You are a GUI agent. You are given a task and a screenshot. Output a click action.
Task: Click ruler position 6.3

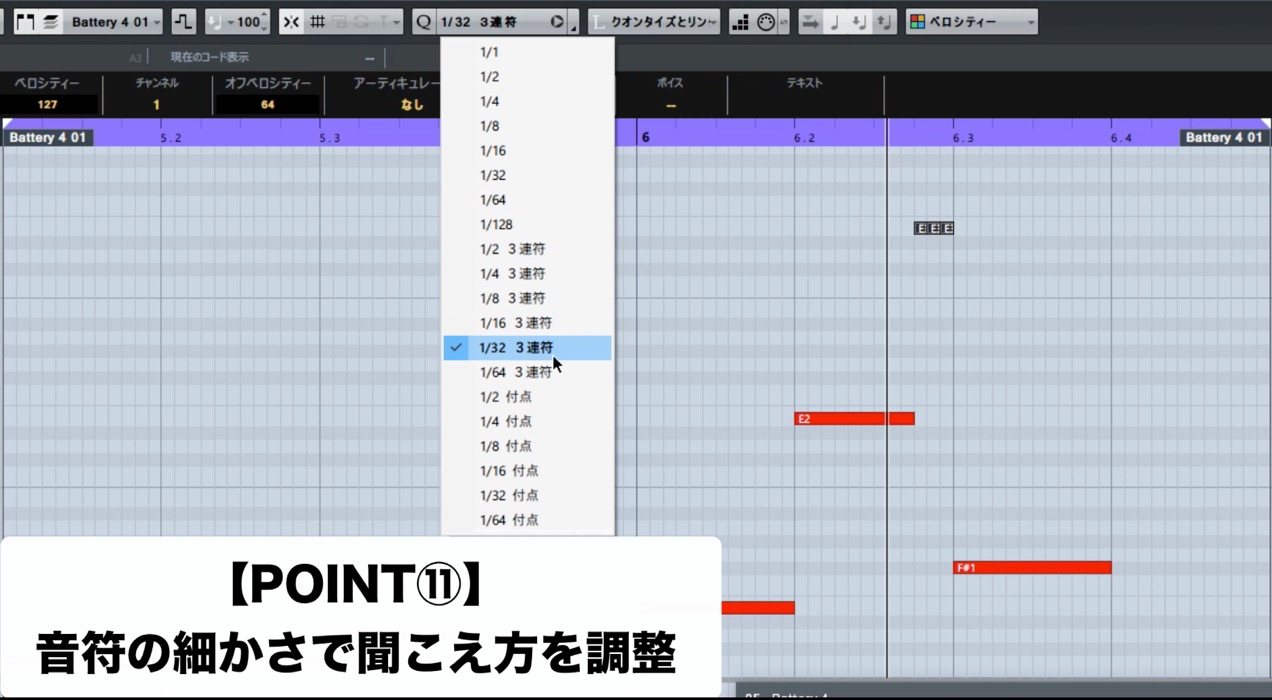[x=963, y=138]
